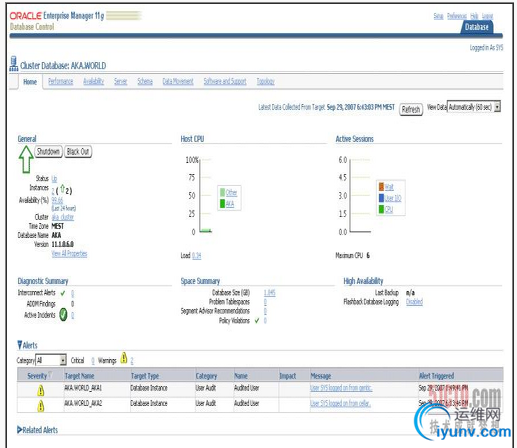Switch to the Schema tab
Viewport: 517px width, 448px height.
(x=145, y=81)
